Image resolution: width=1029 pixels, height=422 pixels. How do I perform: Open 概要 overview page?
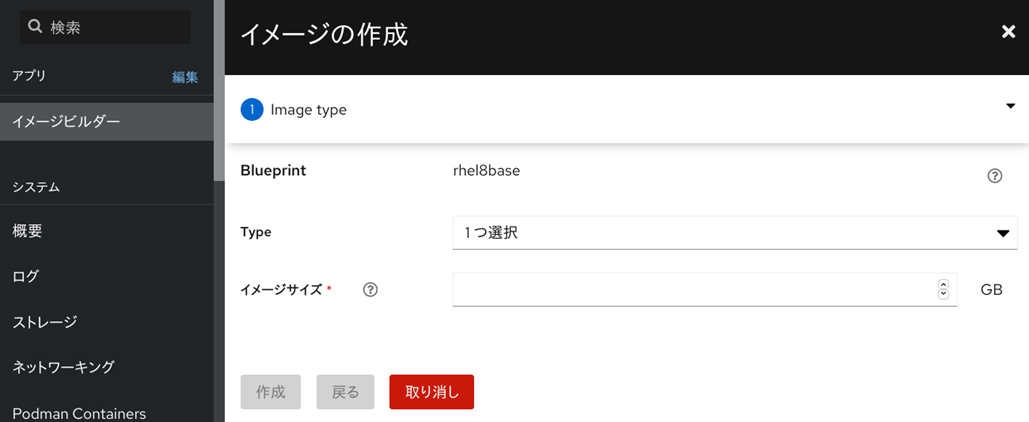point(27,231)
